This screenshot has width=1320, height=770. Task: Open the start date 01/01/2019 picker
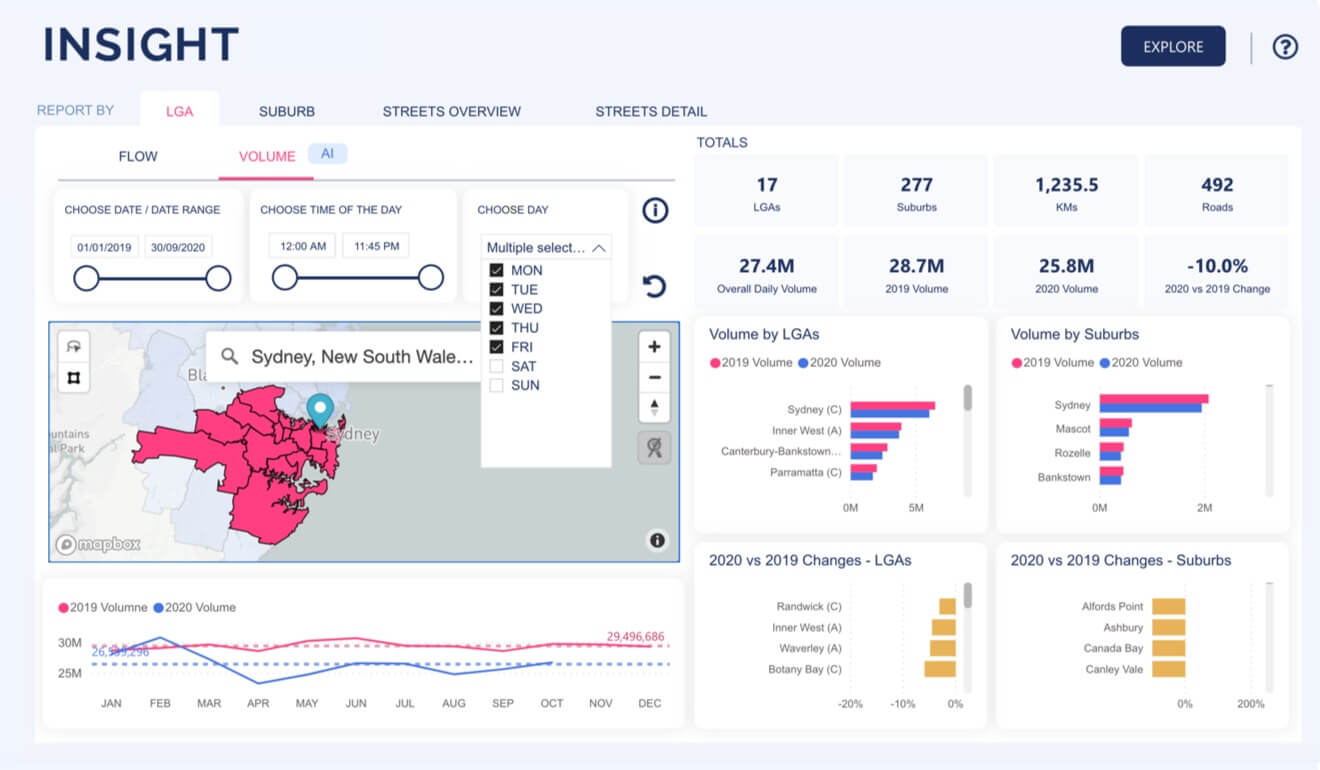(x=105, y=247)
